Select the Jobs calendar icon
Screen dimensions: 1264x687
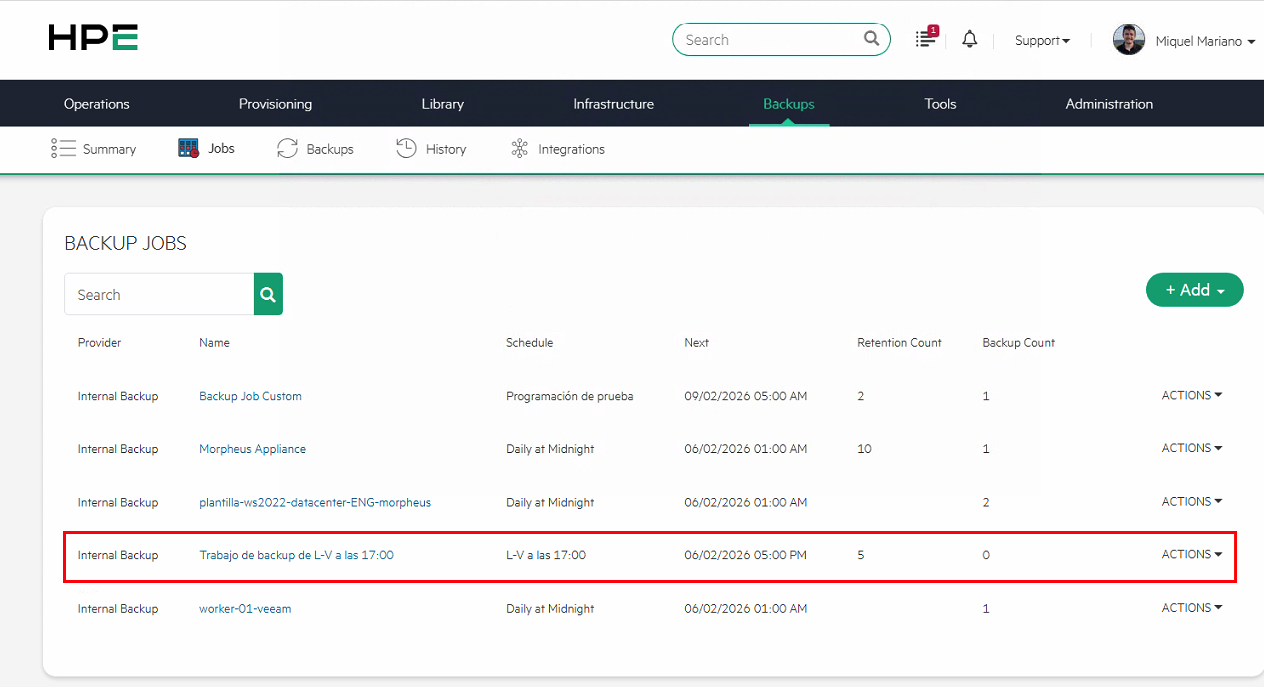pyautogui.click(x=188, y=149)
